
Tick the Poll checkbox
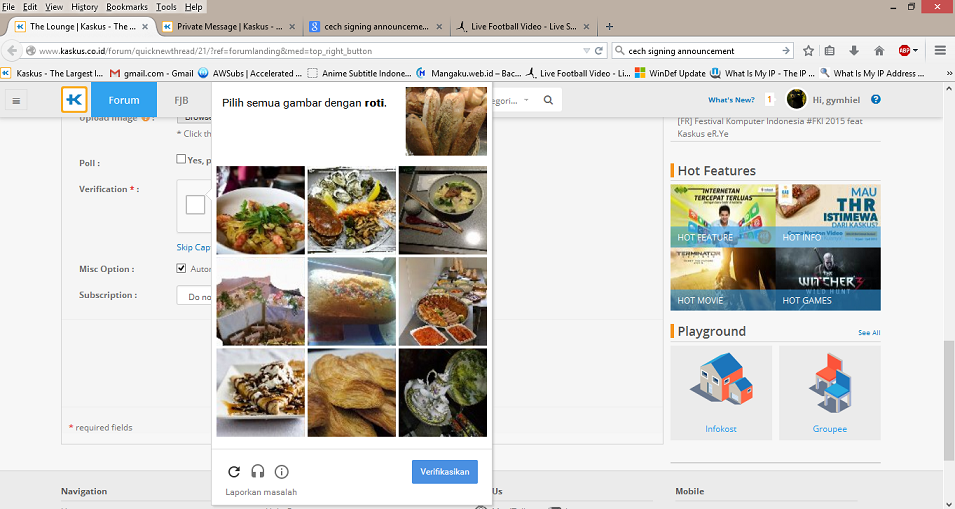181,159
